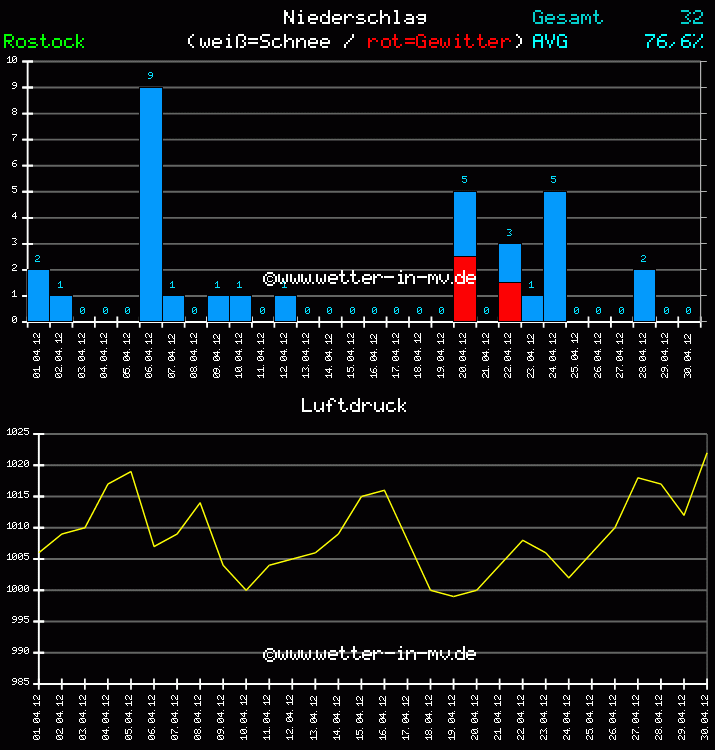Select the red 'rot=Gewitter' legend text
This screenshot has width=715, height=750.
tap(440, 42)
